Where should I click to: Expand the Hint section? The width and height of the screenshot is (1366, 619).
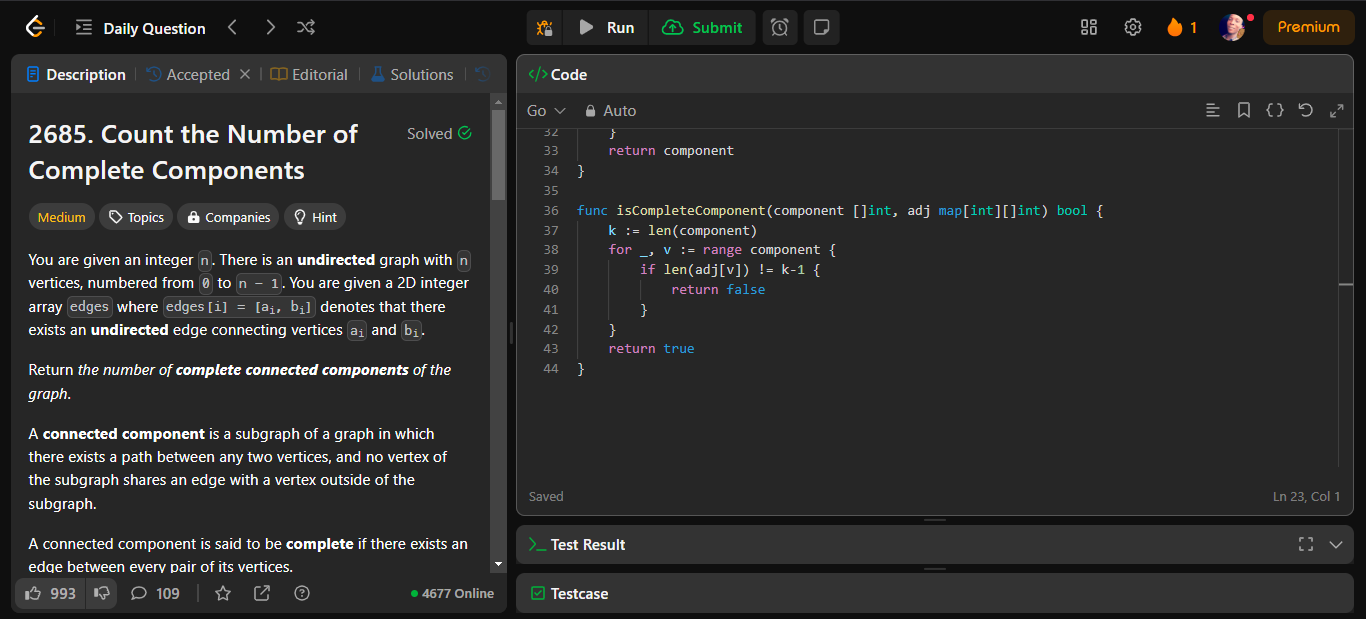pos(315,217)
